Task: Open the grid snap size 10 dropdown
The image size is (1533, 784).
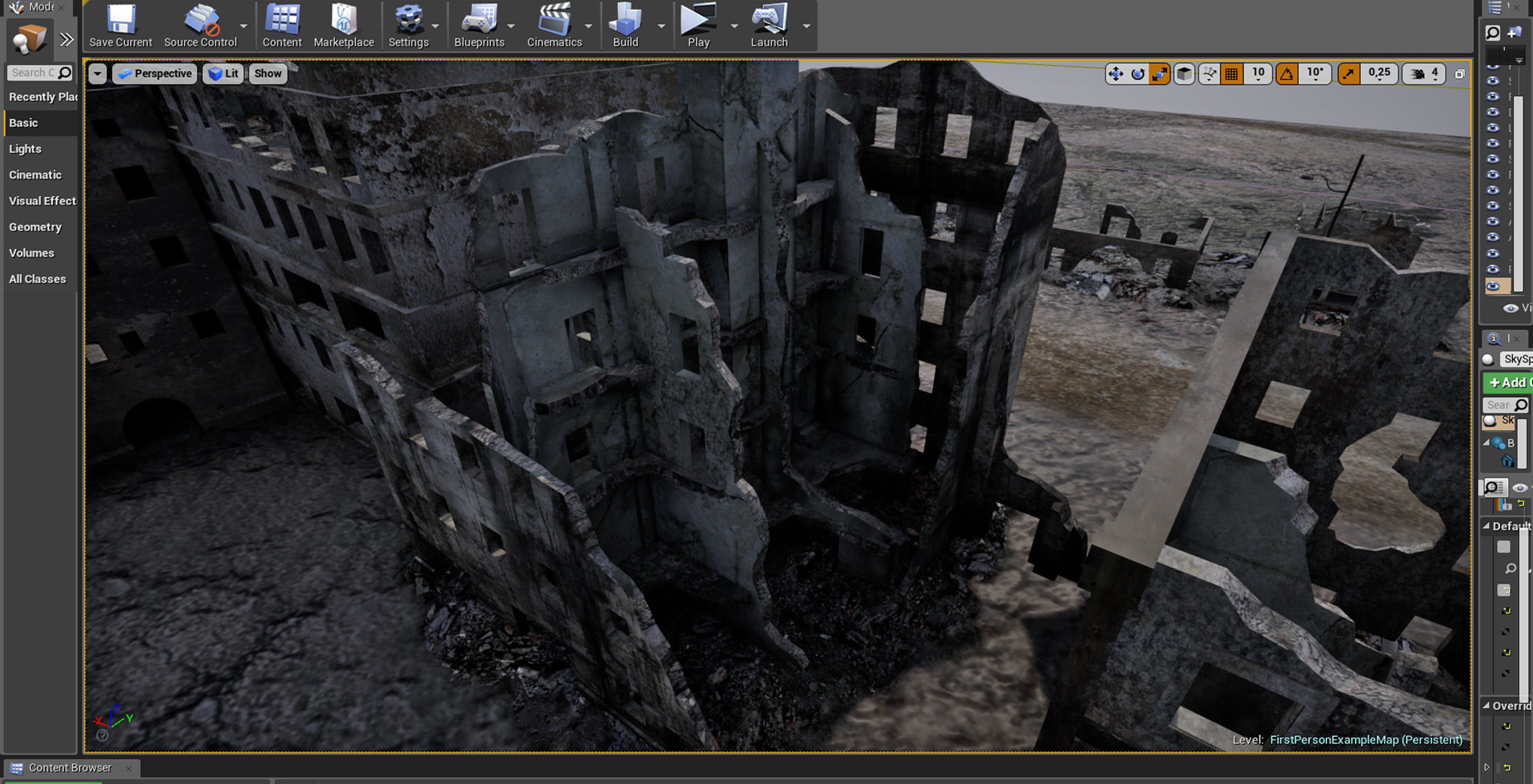Action: click(x=1258, y=74)
